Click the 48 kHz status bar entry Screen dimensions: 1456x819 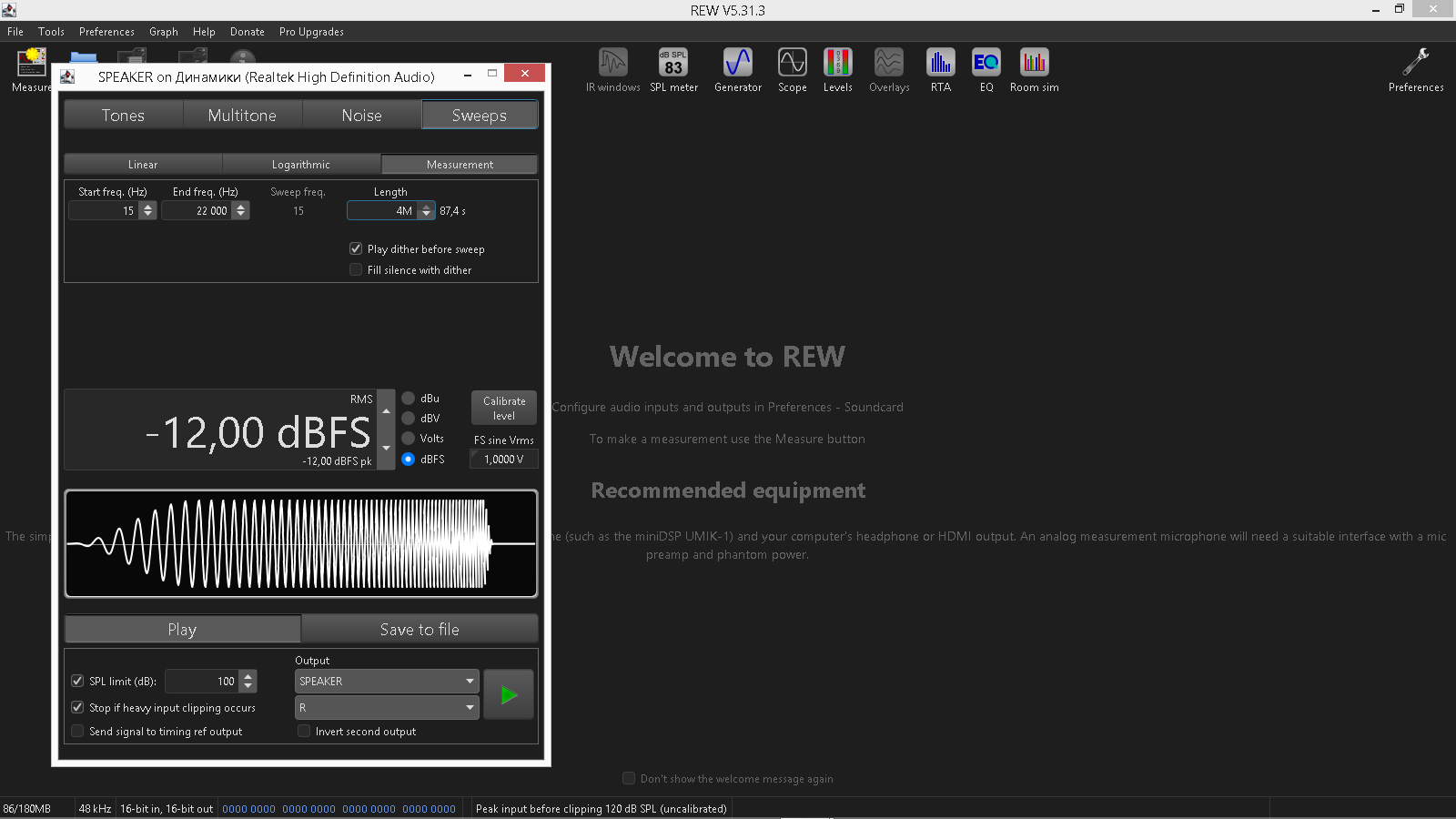tap(95, 808)
